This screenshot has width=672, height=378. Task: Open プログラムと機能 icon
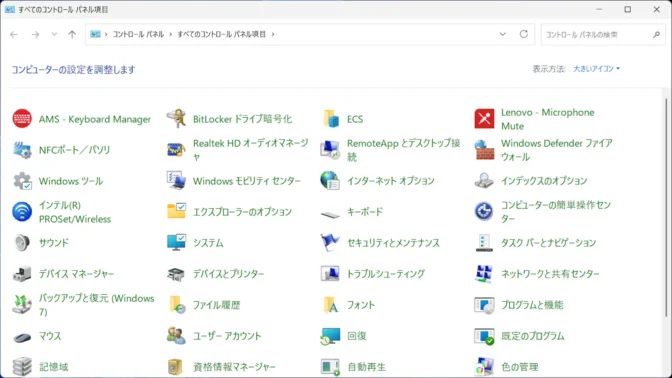pos(484,305)
